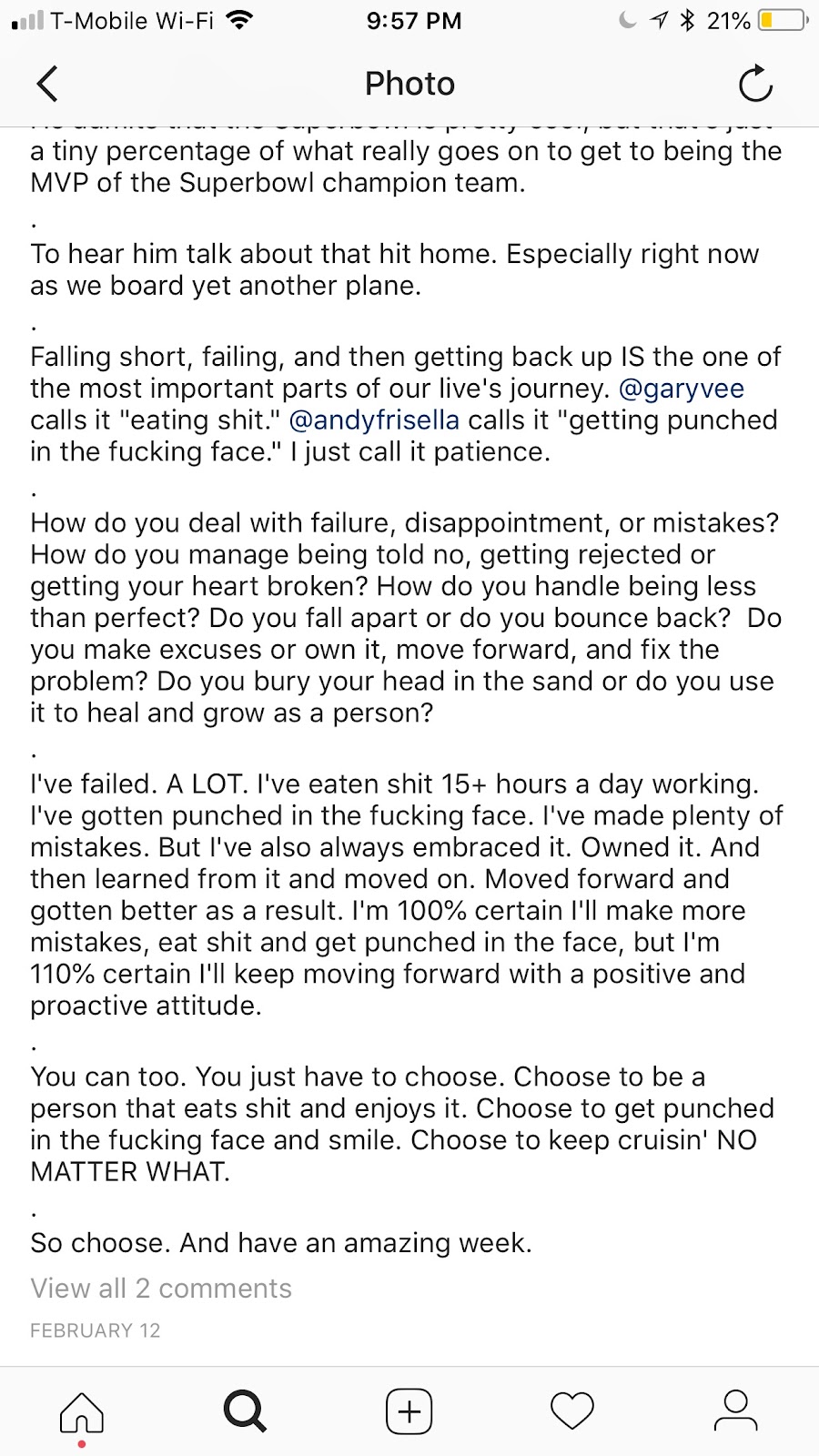Open the @garyvee mention
Screen dimensions: 819x1456
pos(681,389)
